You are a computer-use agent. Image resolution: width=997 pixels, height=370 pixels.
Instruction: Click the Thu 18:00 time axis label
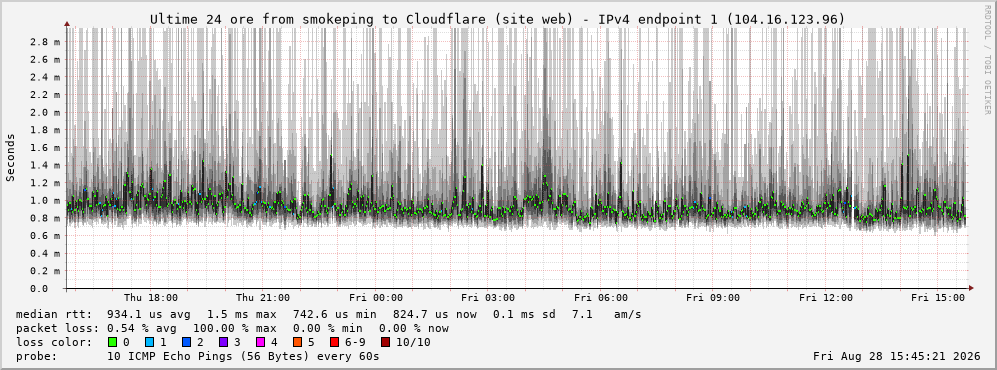(x=151, y=298)
